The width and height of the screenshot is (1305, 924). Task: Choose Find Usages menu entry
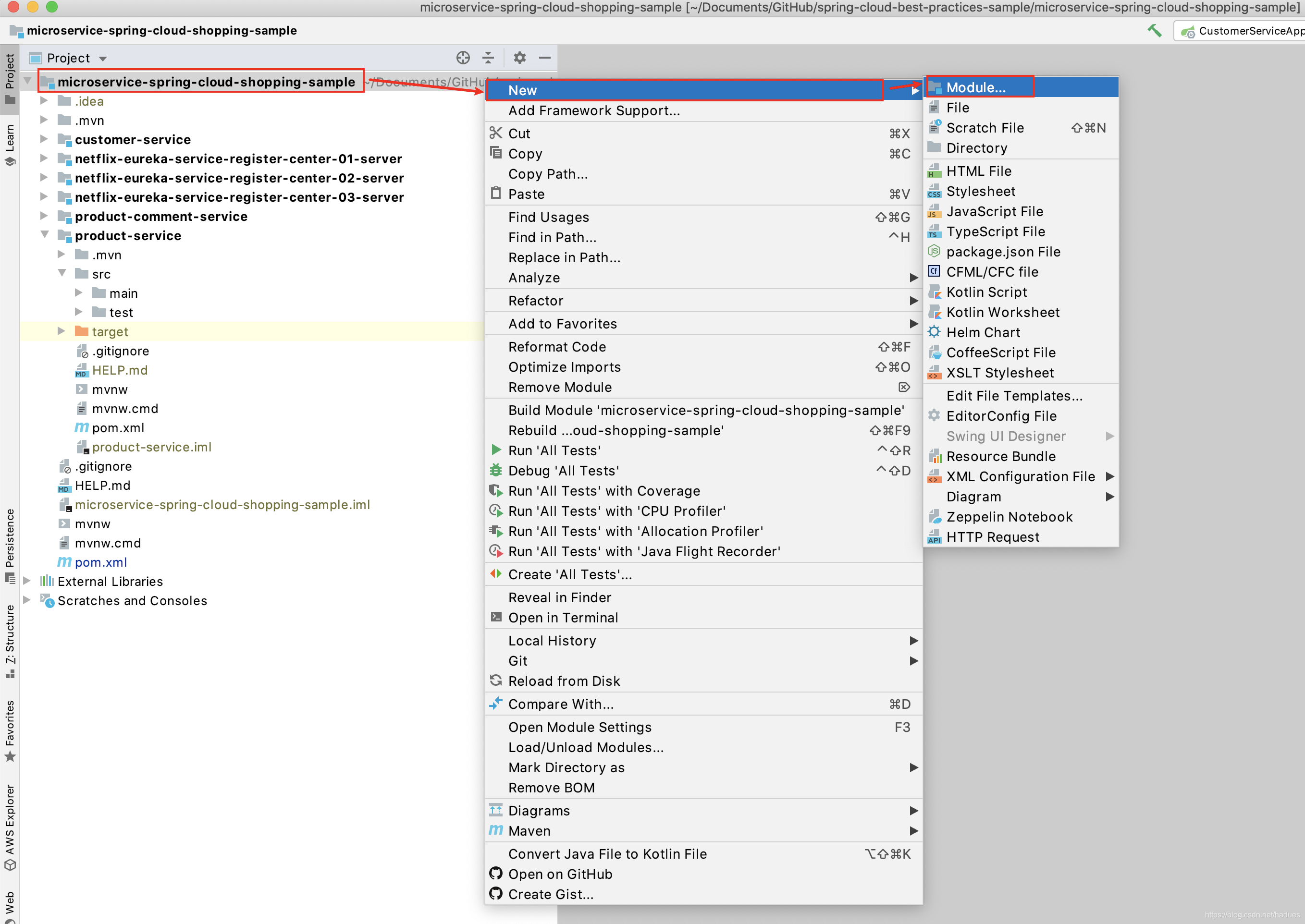pos(703,217)
